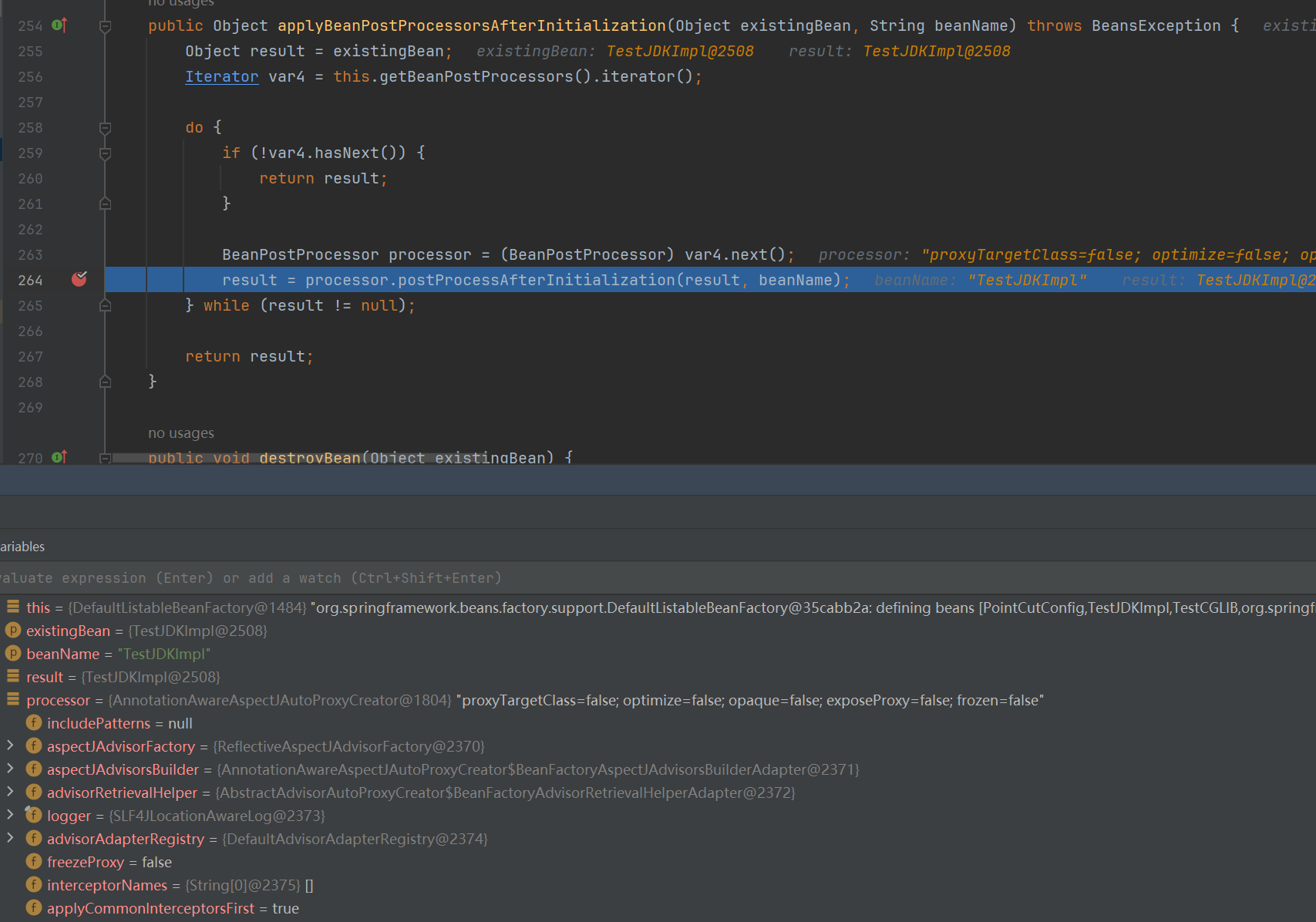
Task: Select the 'result = {TestJDKImpl@2508}' variable row
Action: [658, 677]
